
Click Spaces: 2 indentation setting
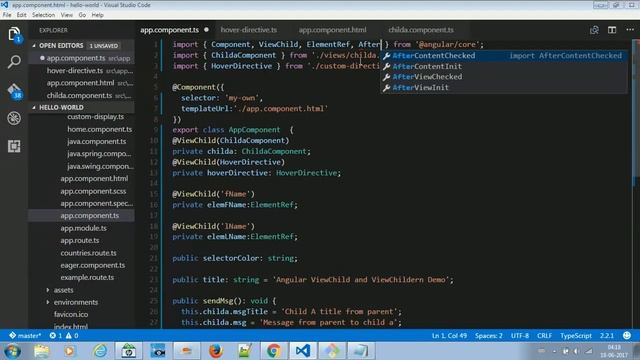489,336
